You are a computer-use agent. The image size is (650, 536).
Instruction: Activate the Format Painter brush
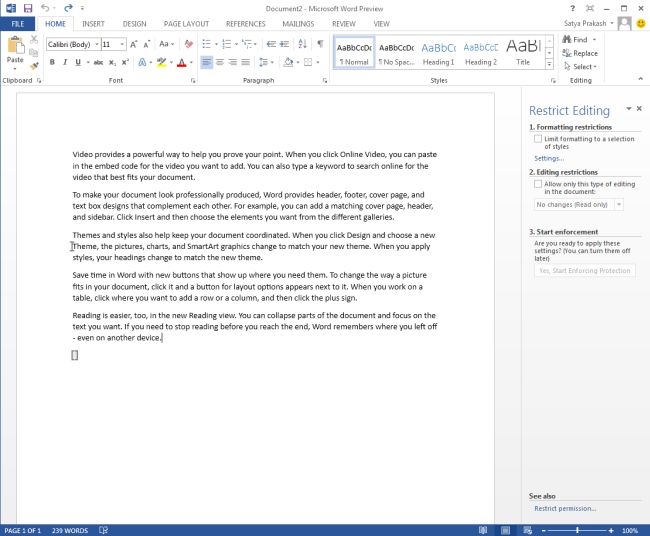[x=34, y=65]
